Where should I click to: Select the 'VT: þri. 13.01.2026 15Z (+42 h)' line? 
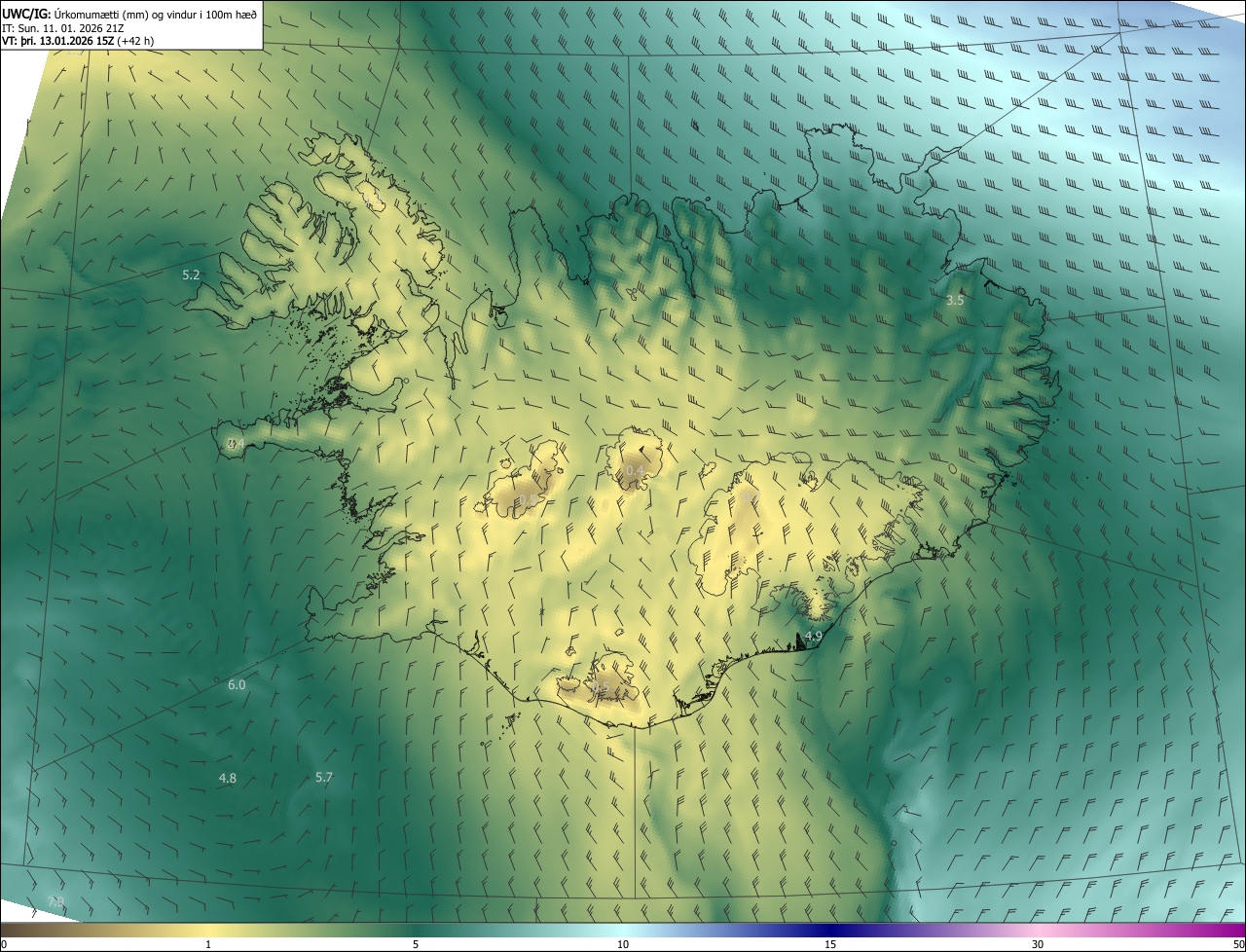(78, 41)
